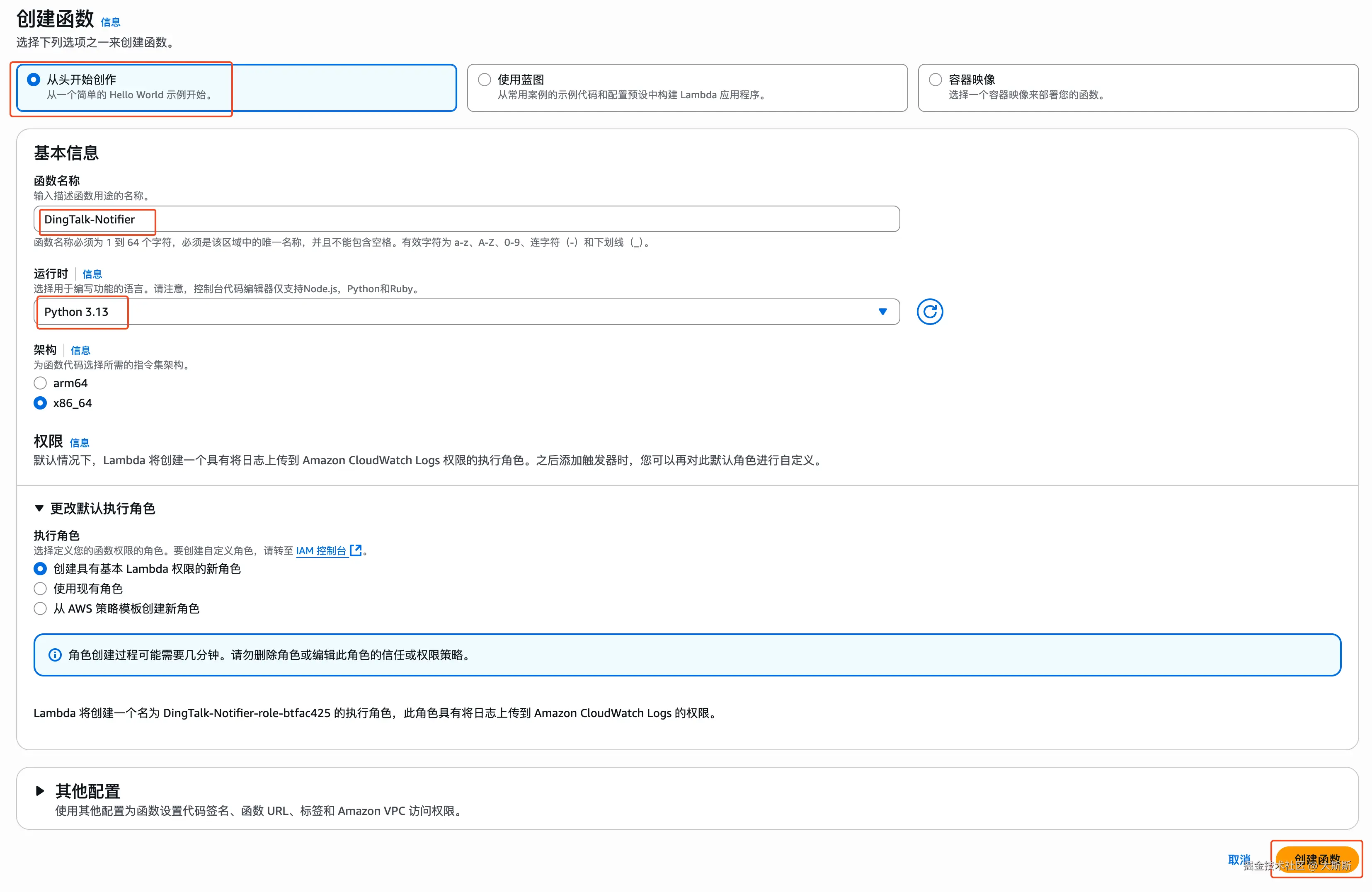This screenshot has width=1372, height=892.
Task: Select 创建具有基本 Lambda 权限的新角色
Action: [40, 569]
